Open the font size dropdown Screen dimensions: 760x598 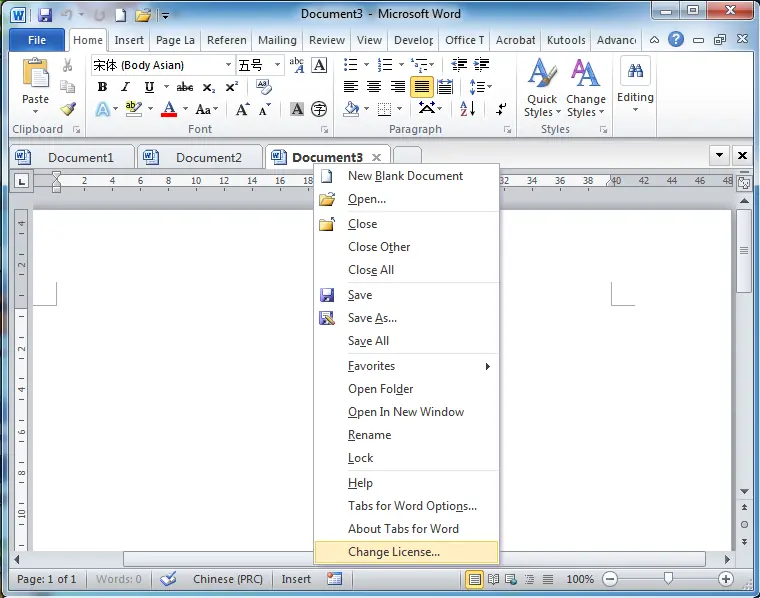click(277, 65)
